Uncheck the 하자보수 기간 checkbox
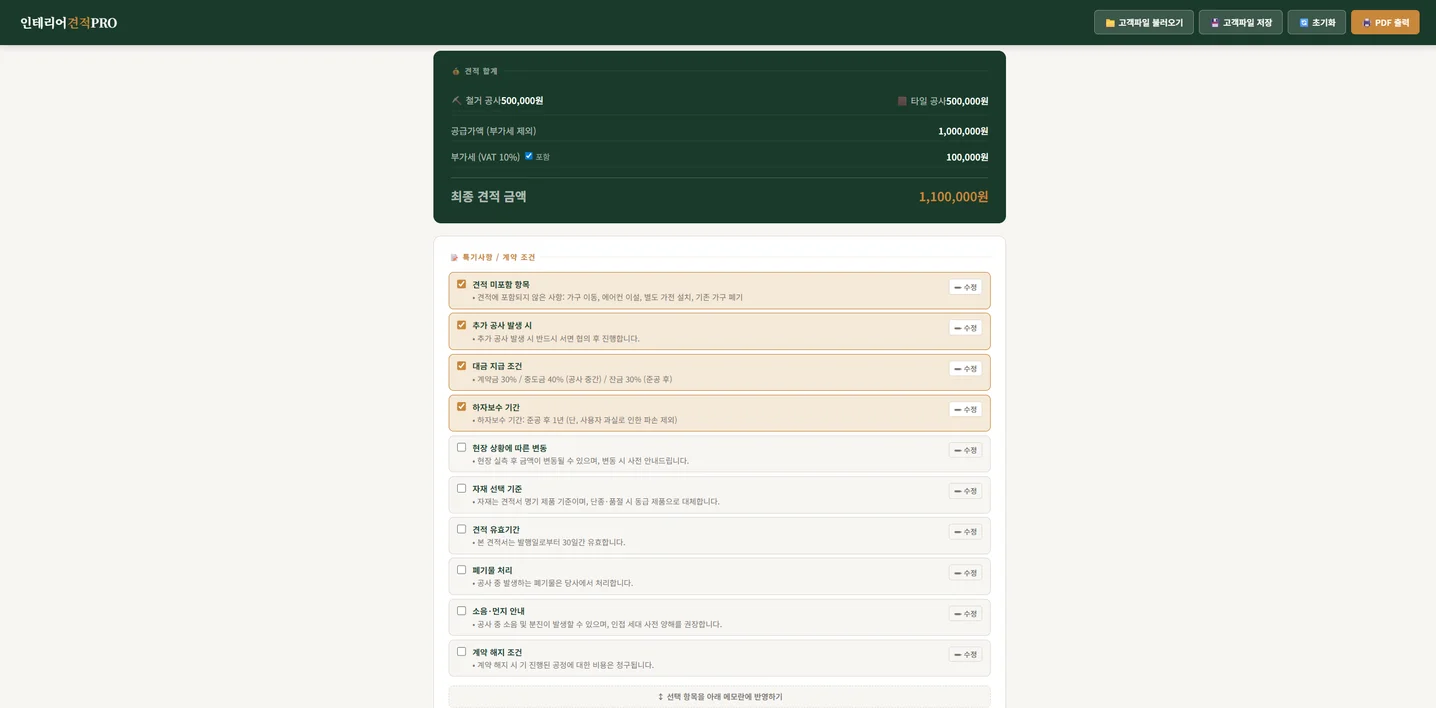1436x708 pixels. pyautogui.click(x=461, y=407)
